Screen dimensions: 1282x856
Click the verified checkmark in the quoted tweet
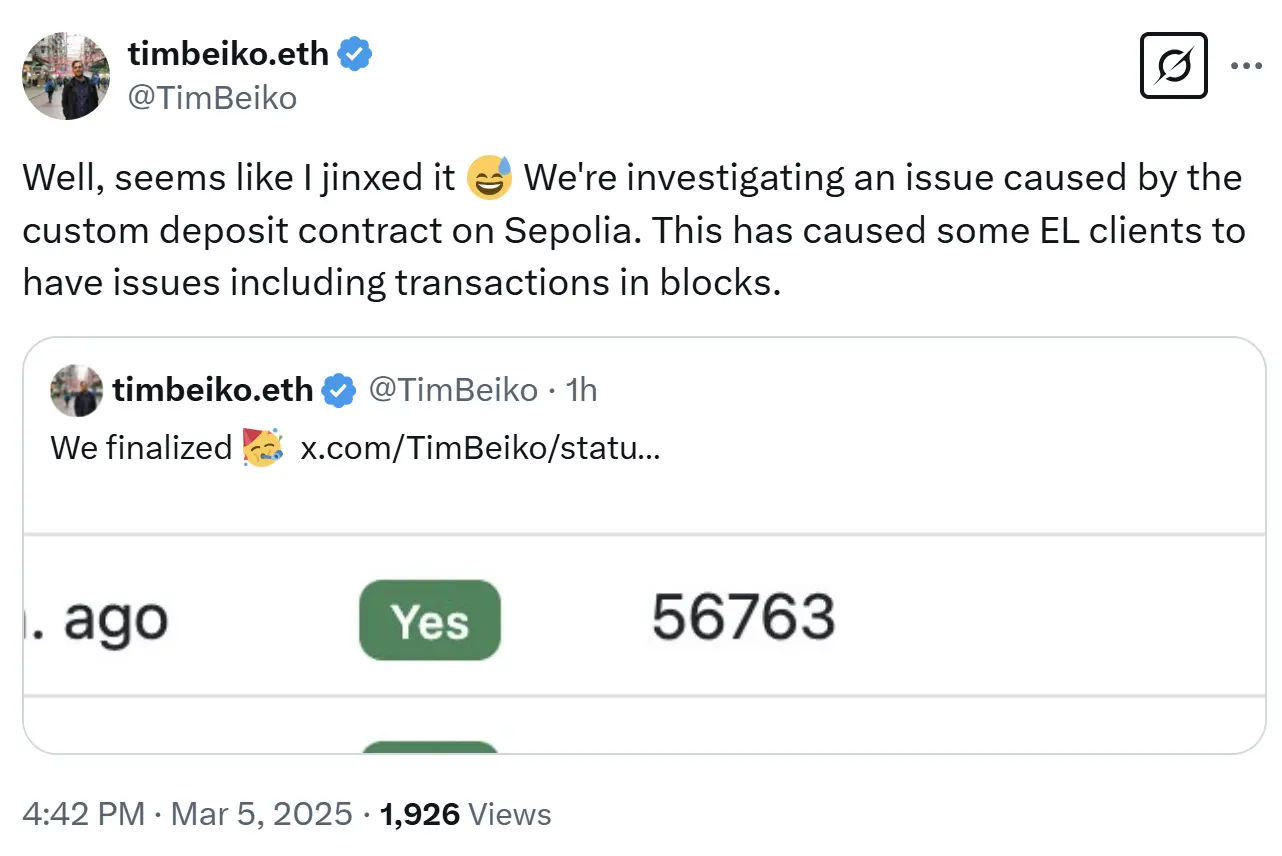[x=338, y=390]
